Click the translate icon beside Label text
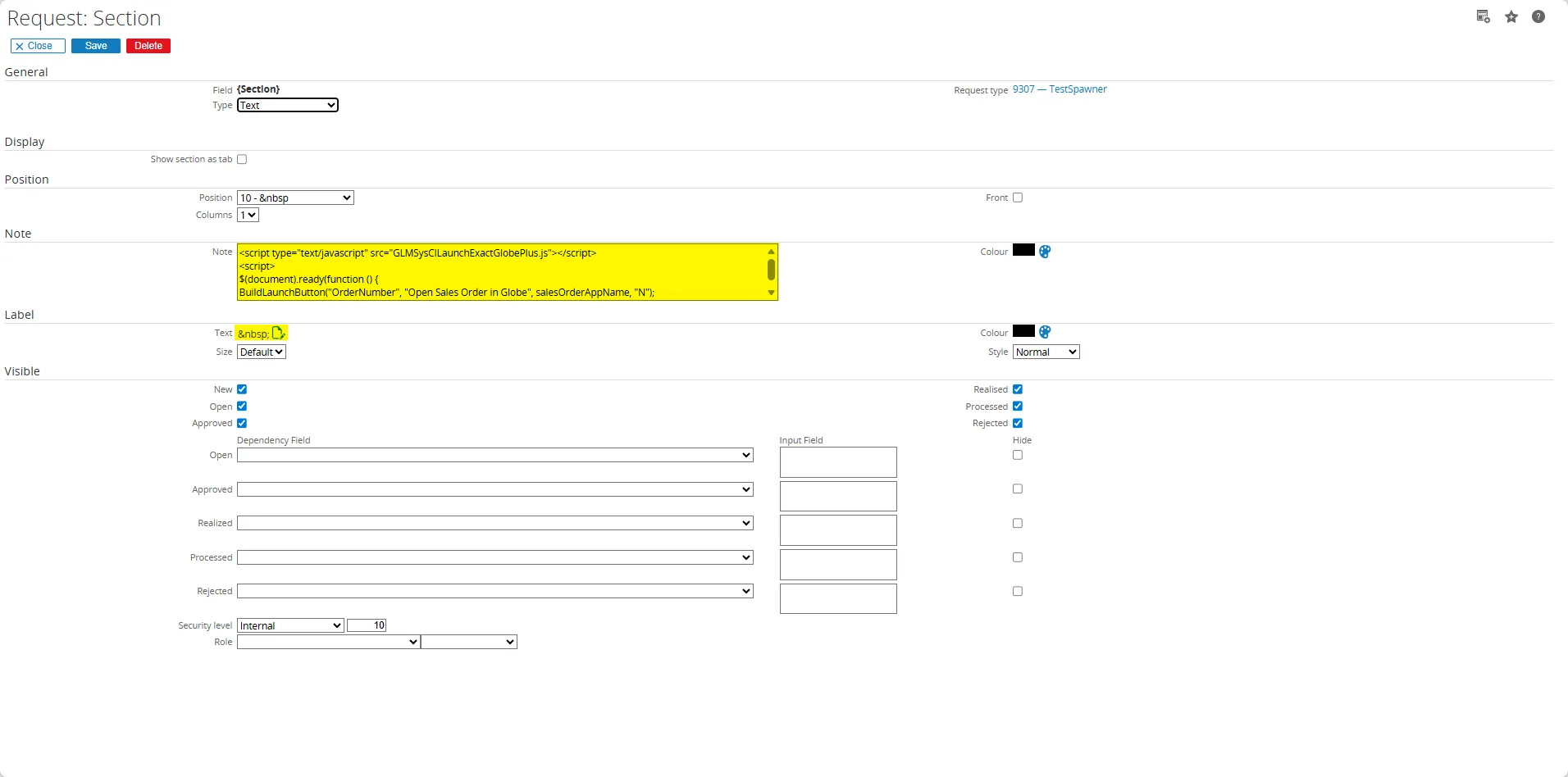The image size is (1568, 777). [x=278, y=333]
